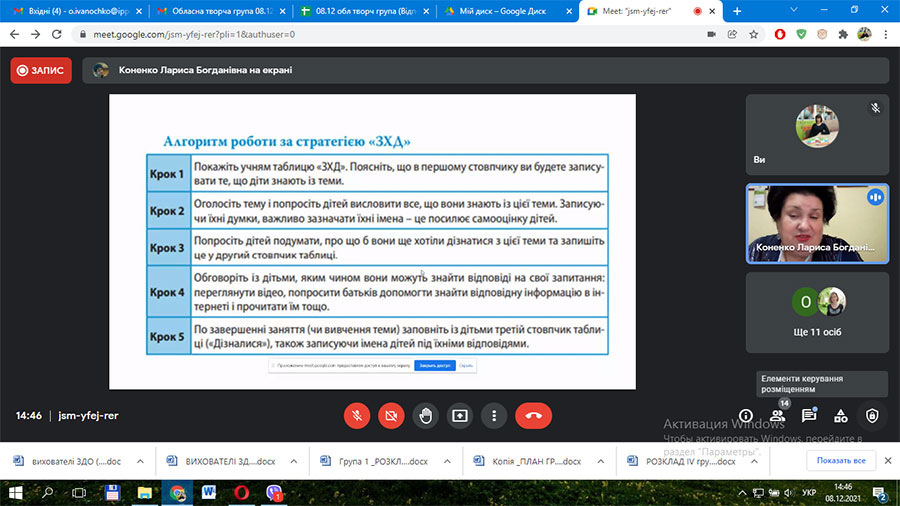Open the activities shapes icon
Viewport: 900px width, 506px height.
pos(840,416)
